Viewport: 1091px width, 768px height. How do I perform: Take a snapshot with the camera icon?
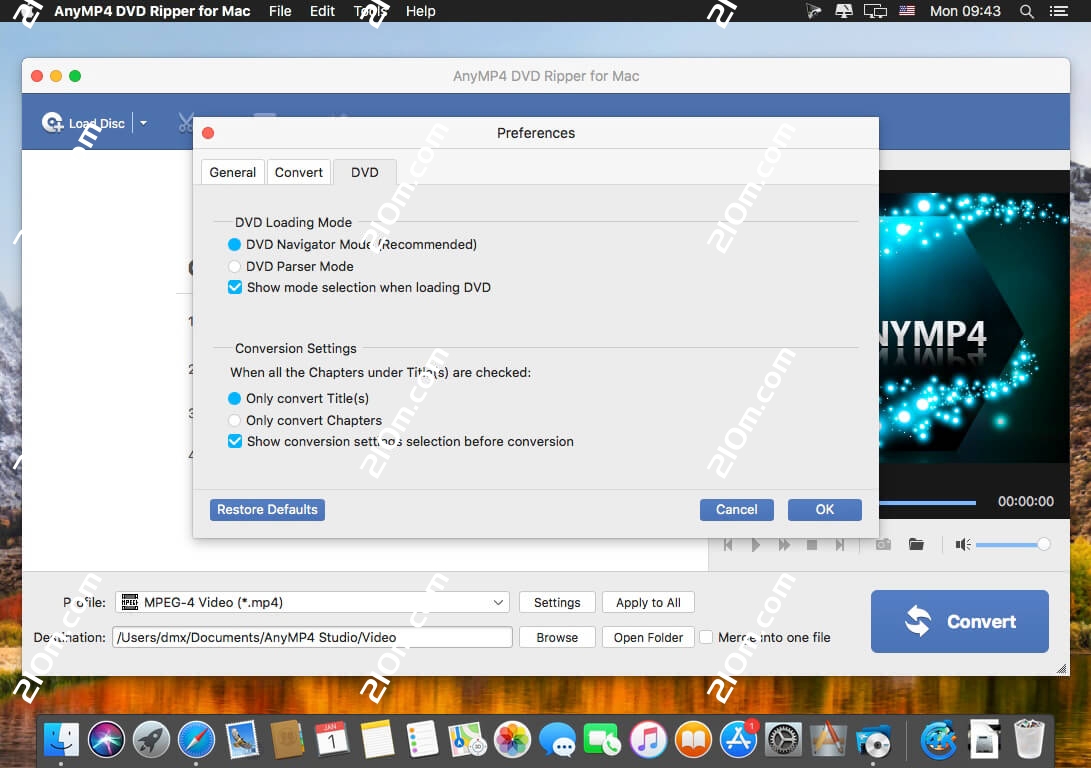point(883,544)
